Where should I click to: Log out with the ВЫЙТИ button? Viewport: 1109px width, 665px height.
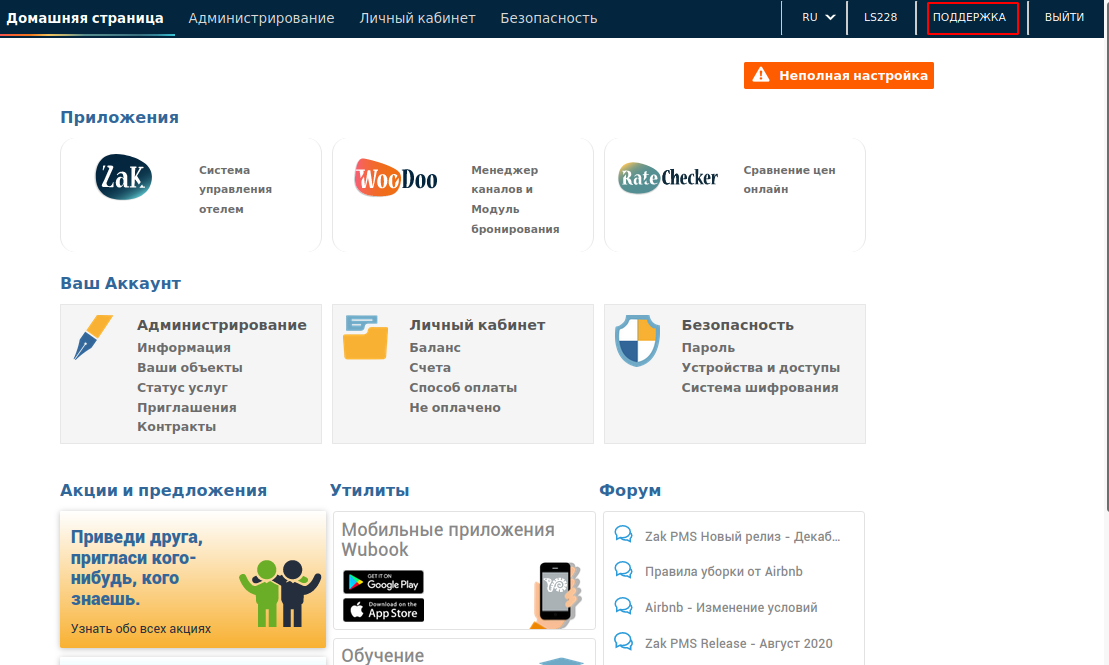tap(1064, 17)
